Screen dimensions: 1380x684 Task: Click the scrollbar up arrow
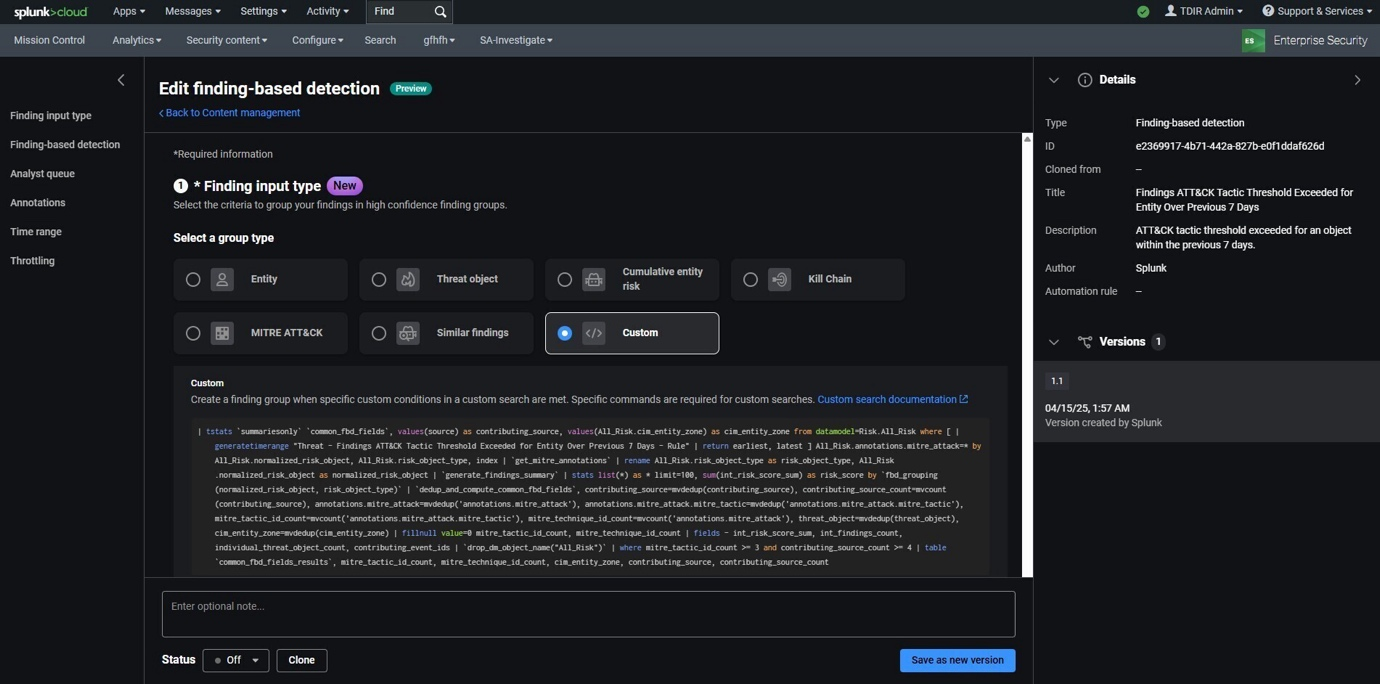click(x=1026, y=139)
